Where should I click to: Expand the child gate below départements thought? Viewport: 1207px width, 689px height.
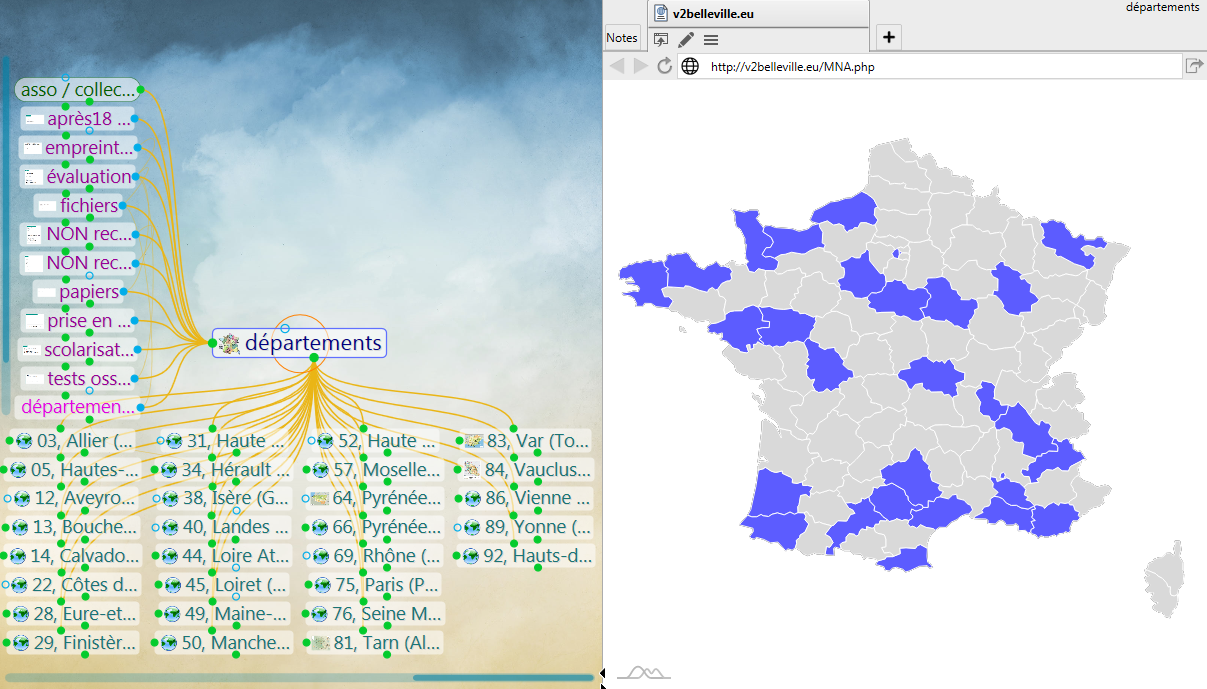(314, 358)
